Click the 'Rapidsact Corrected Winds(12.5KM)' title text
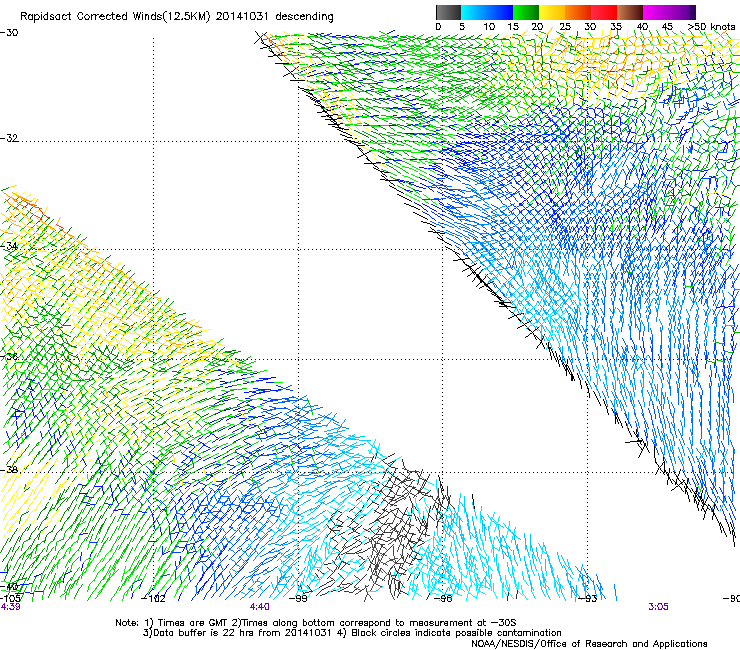Image resolution: width=740 pixels, height=650 pixels. tap(115, 17)
